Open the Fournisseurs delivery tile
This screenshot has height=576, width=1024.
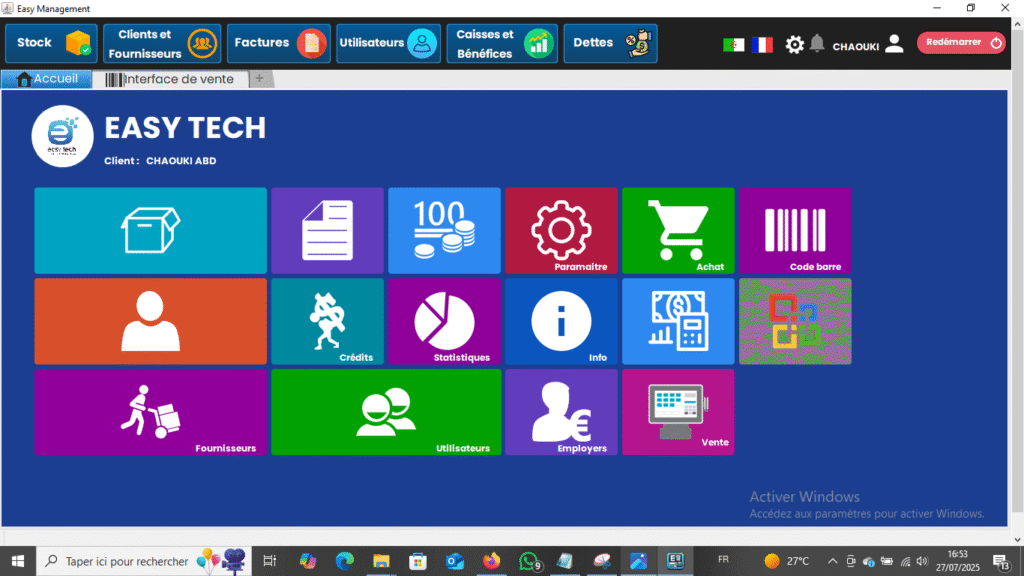(151, 412)
